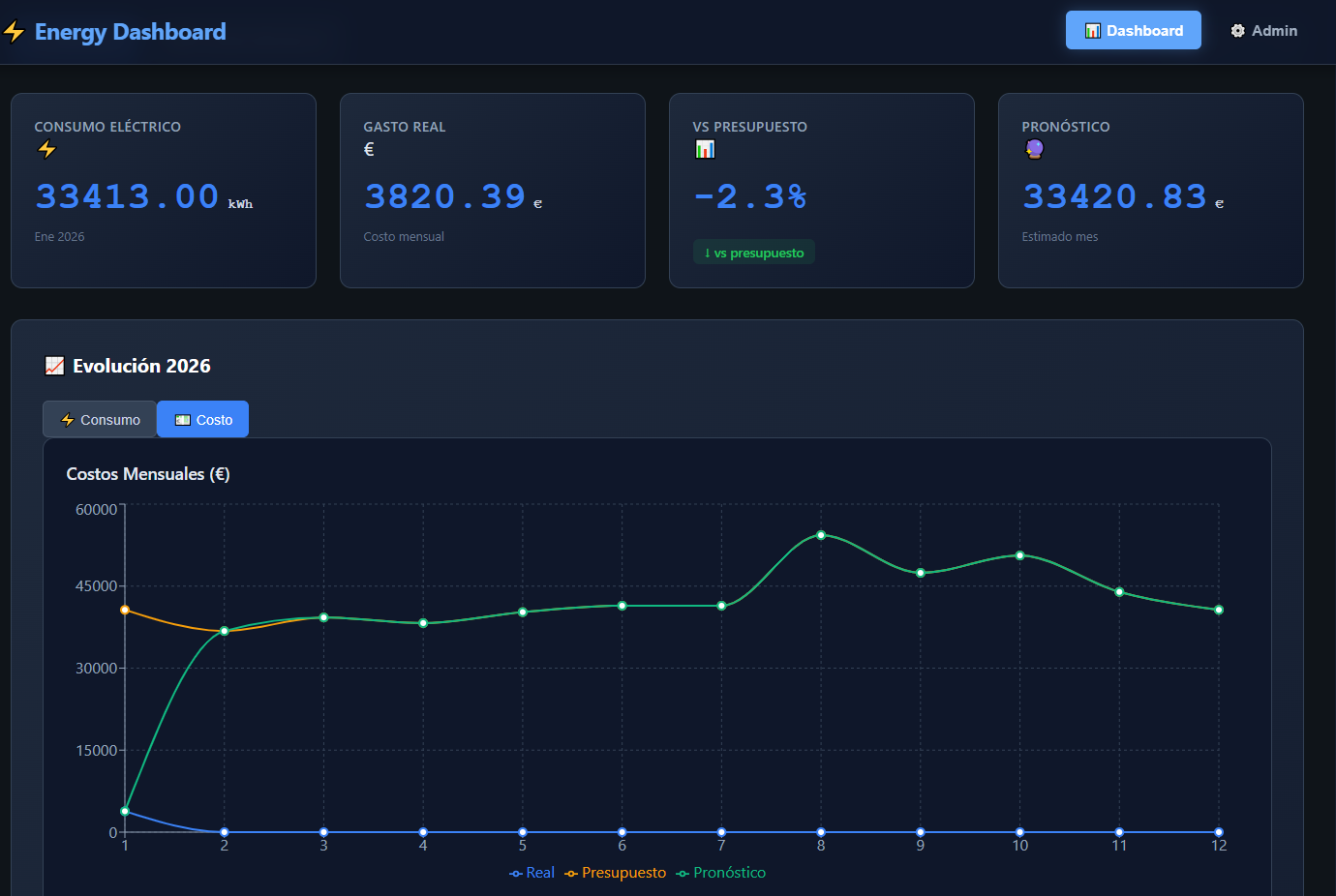Open Admin settings via the gear icon
1336x896 pixels.
pos(1236,30)
